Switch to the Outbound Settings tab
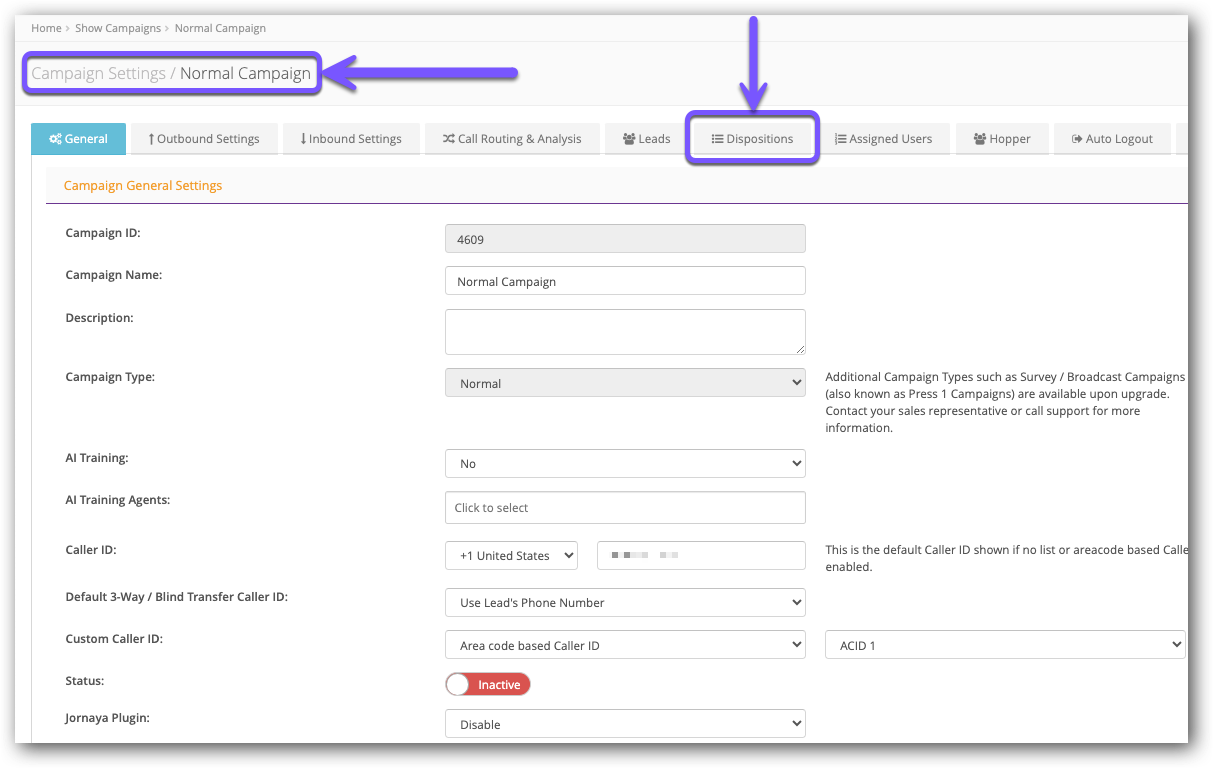This screenshot has height=768, width=1213. [204, 139]
